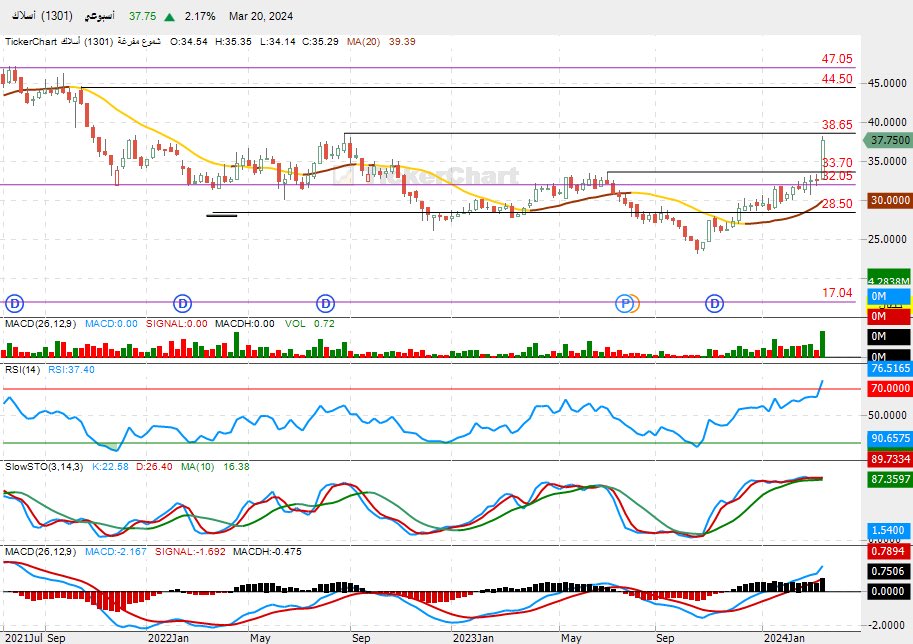The height and width of the screenshot is (644, 913).
Task: Click the 2.17% change value
Action: (200, 16)
